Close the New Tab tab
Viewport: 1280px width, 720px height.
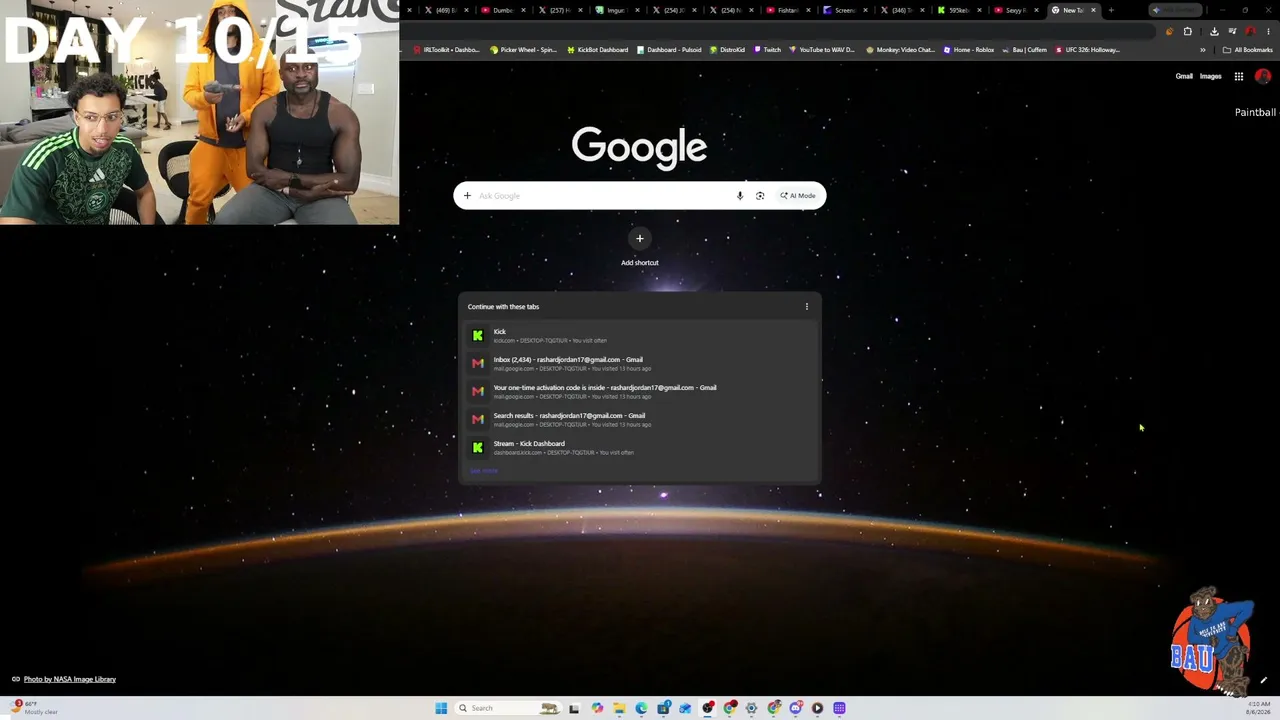[x=1093, y=10]
